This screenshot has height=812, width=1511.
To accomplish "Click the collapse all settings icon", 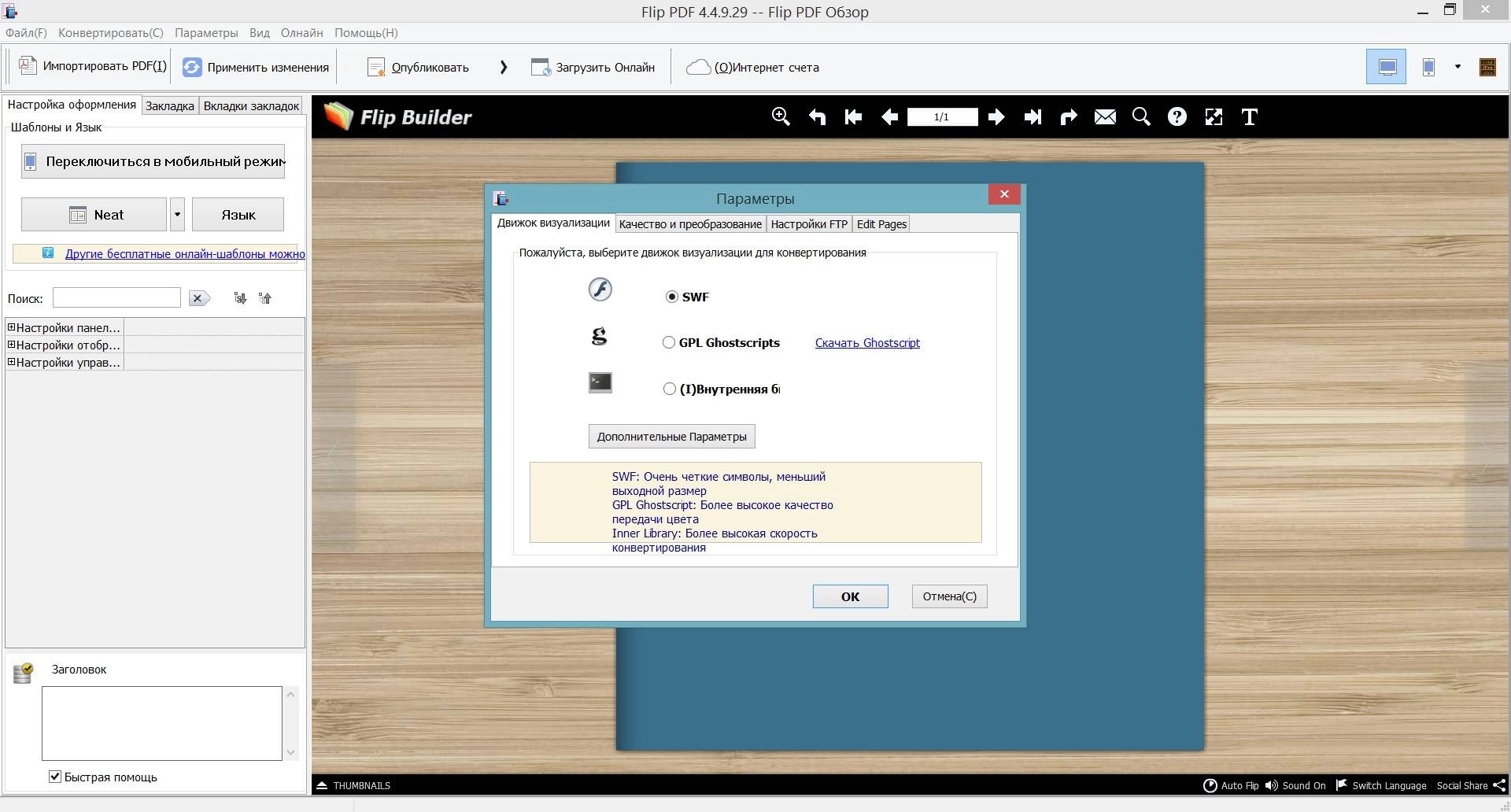I will pyautogui.click(x=265, y=298).
